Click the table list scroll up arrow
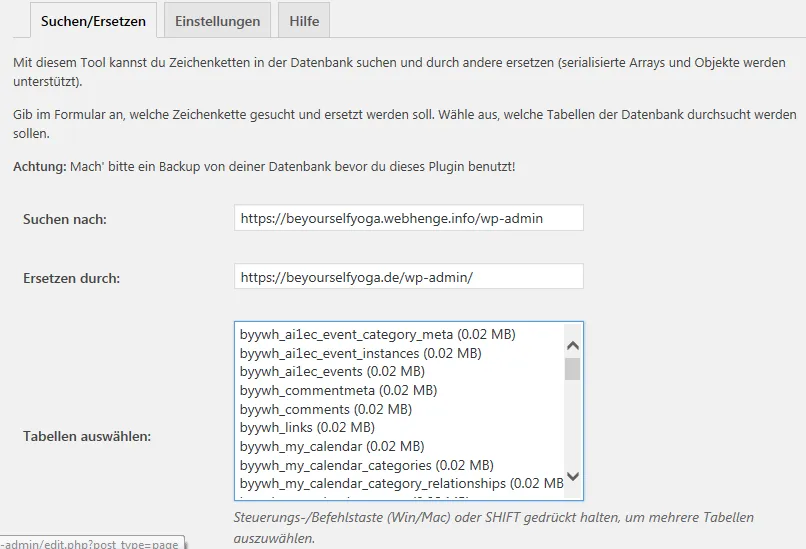This screenshot has height=549, width=806. [x=573, y=346]
